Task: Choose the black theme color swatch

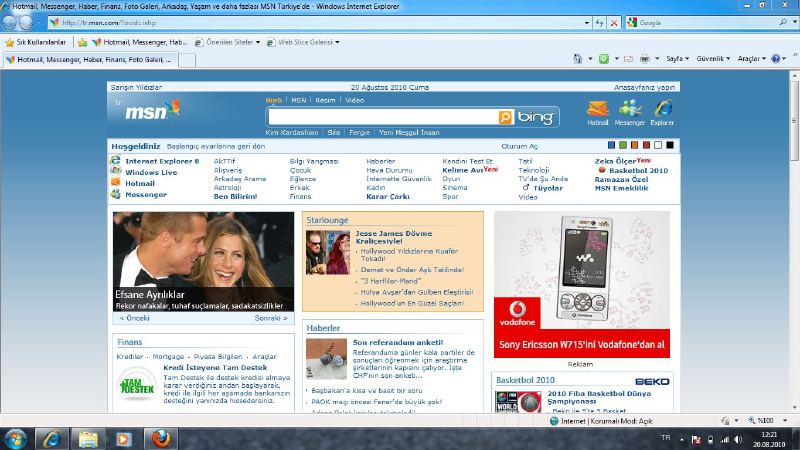Action: (x=670, y=145)
